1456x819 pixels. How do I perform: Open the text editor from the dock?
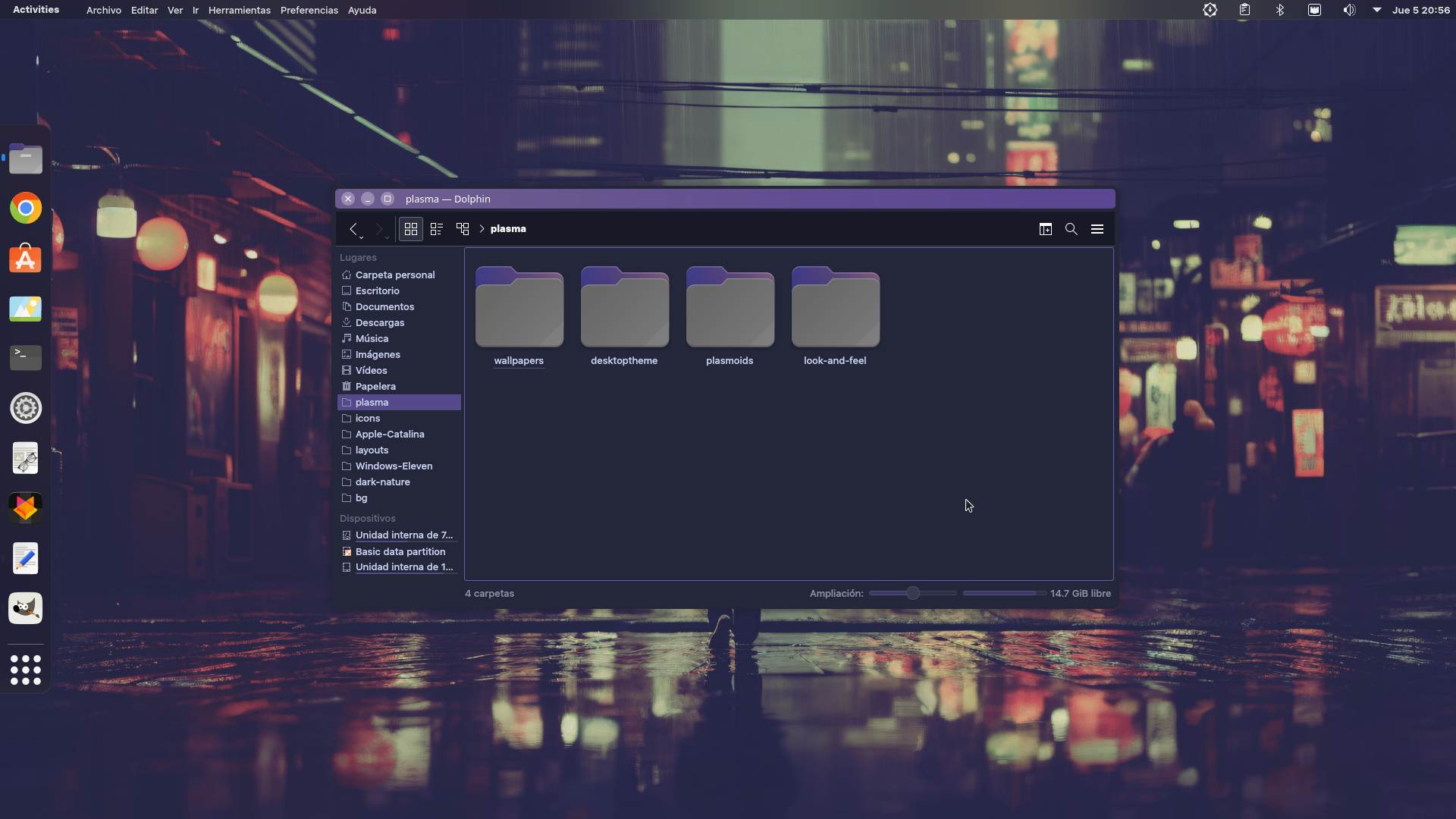point(26,558)
